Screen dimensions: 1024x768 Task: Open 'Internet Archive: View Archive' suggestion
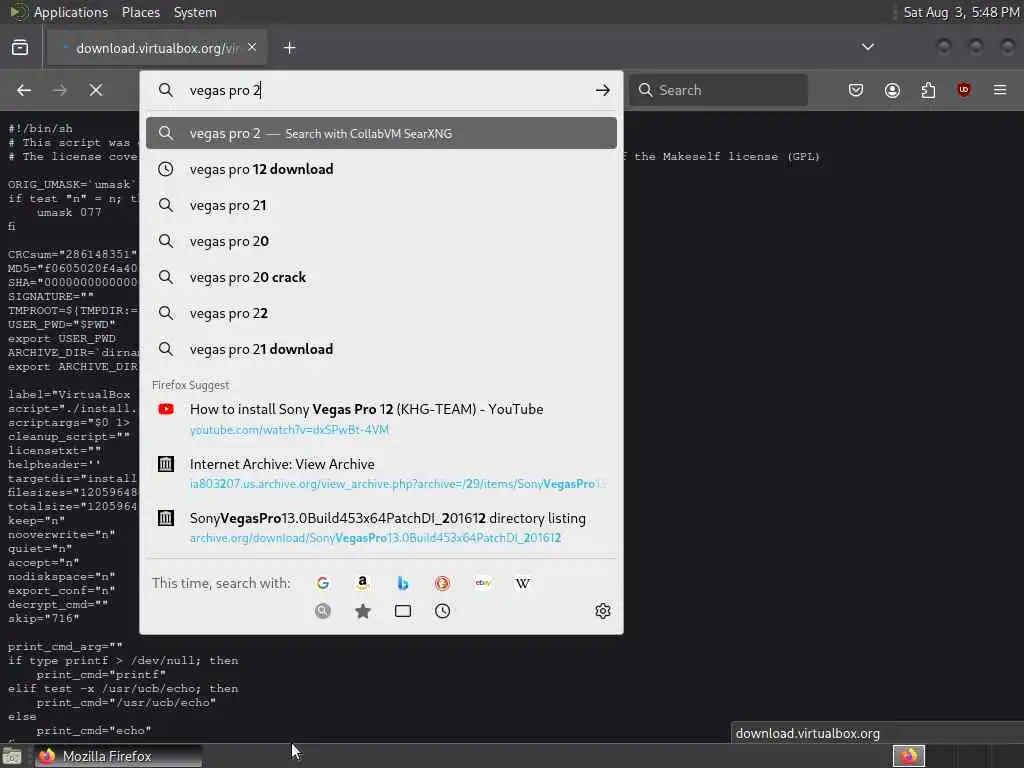click(381, 473)
